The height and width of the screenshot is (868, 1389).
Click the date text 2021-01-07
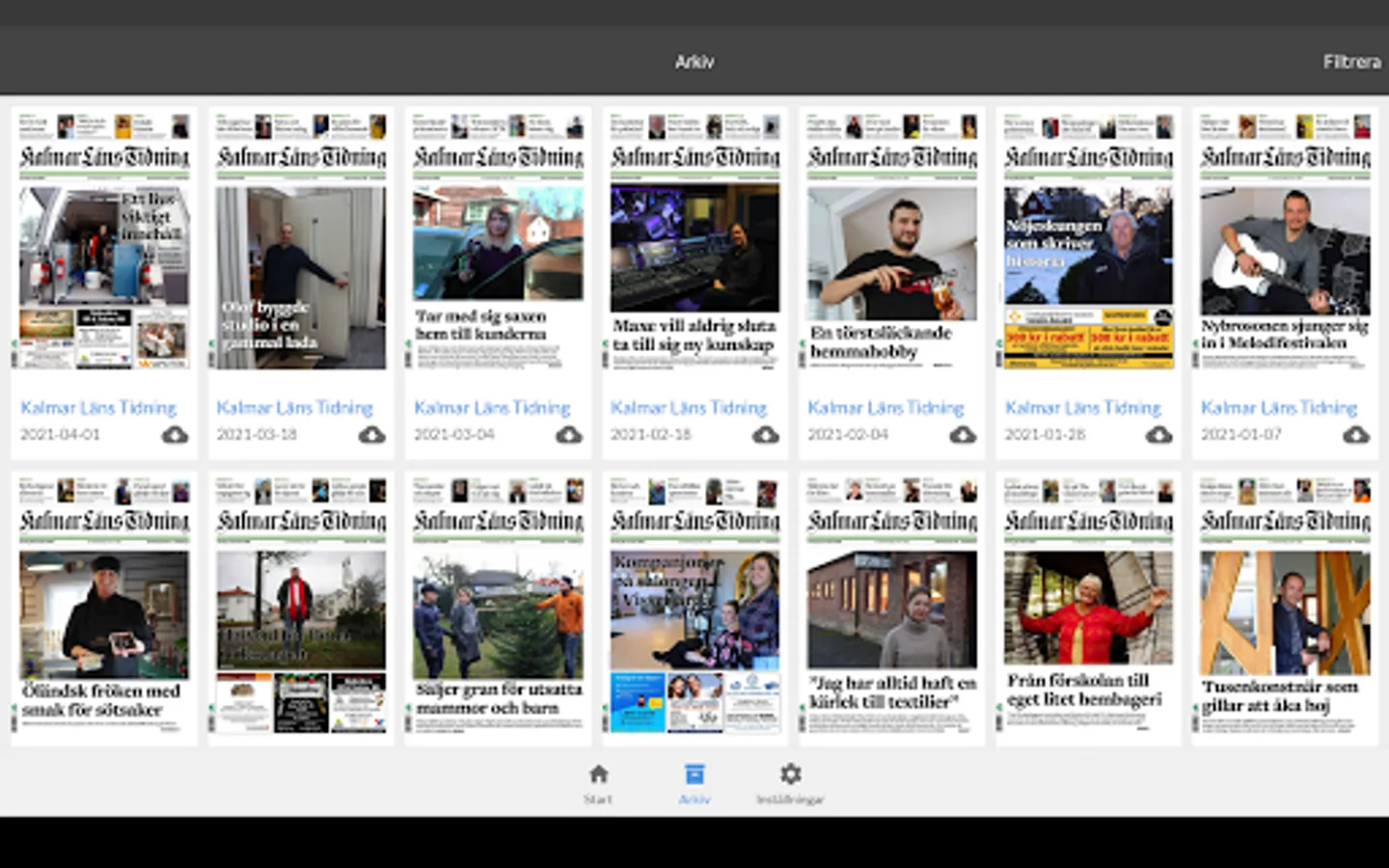click(1241, 435)
